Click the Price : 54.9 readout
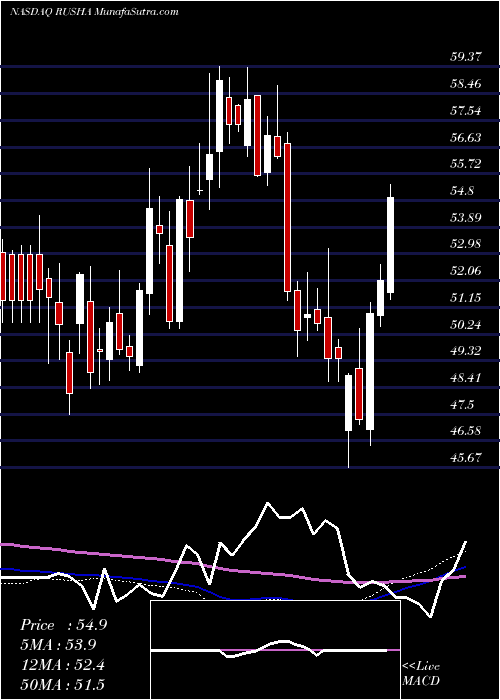The image size is (500, 700). pos(63,625)
